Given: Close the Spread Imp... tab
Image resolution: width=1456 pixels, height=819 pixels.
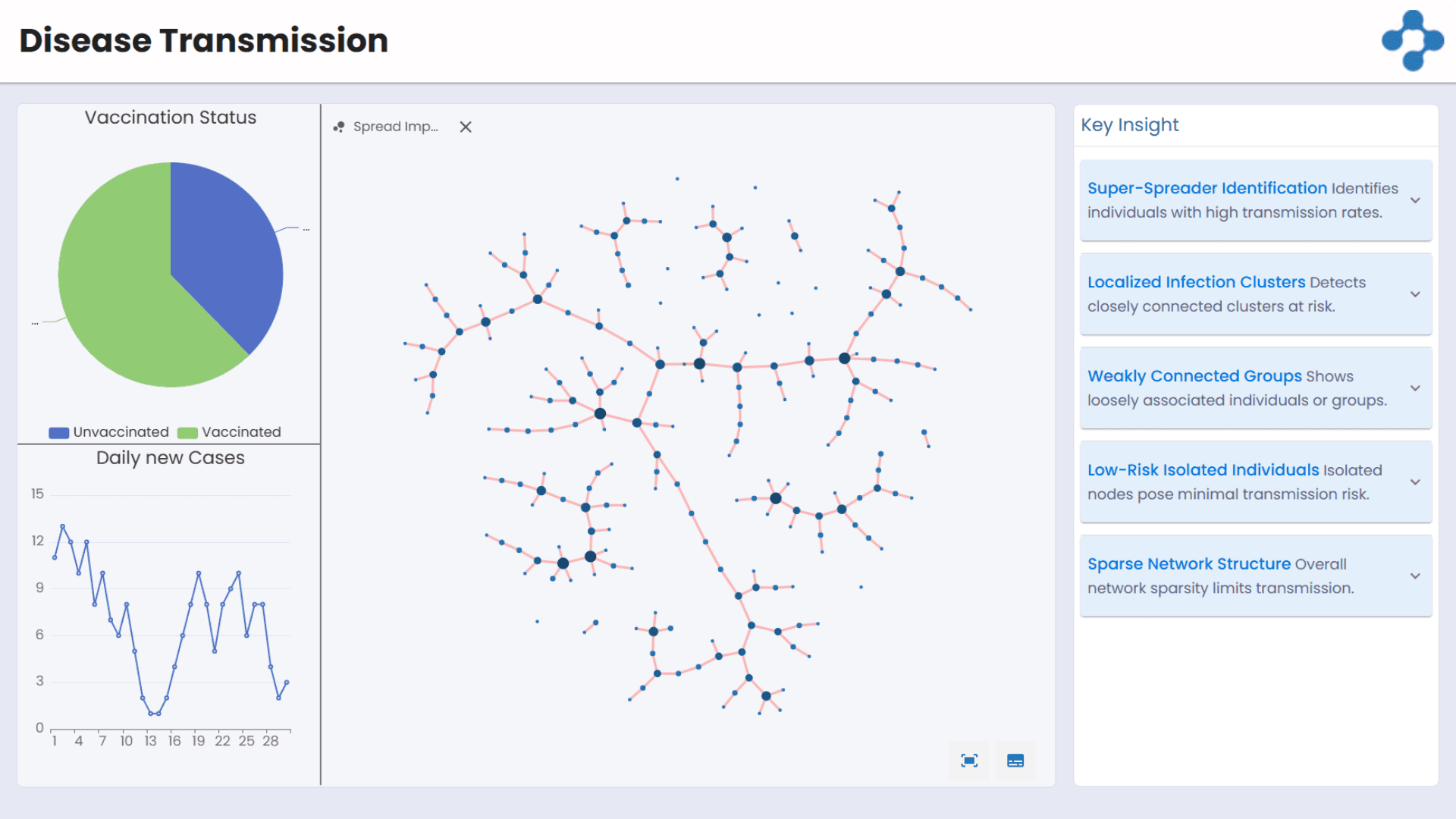Looking at the screenshot, I should click(466, 127).
